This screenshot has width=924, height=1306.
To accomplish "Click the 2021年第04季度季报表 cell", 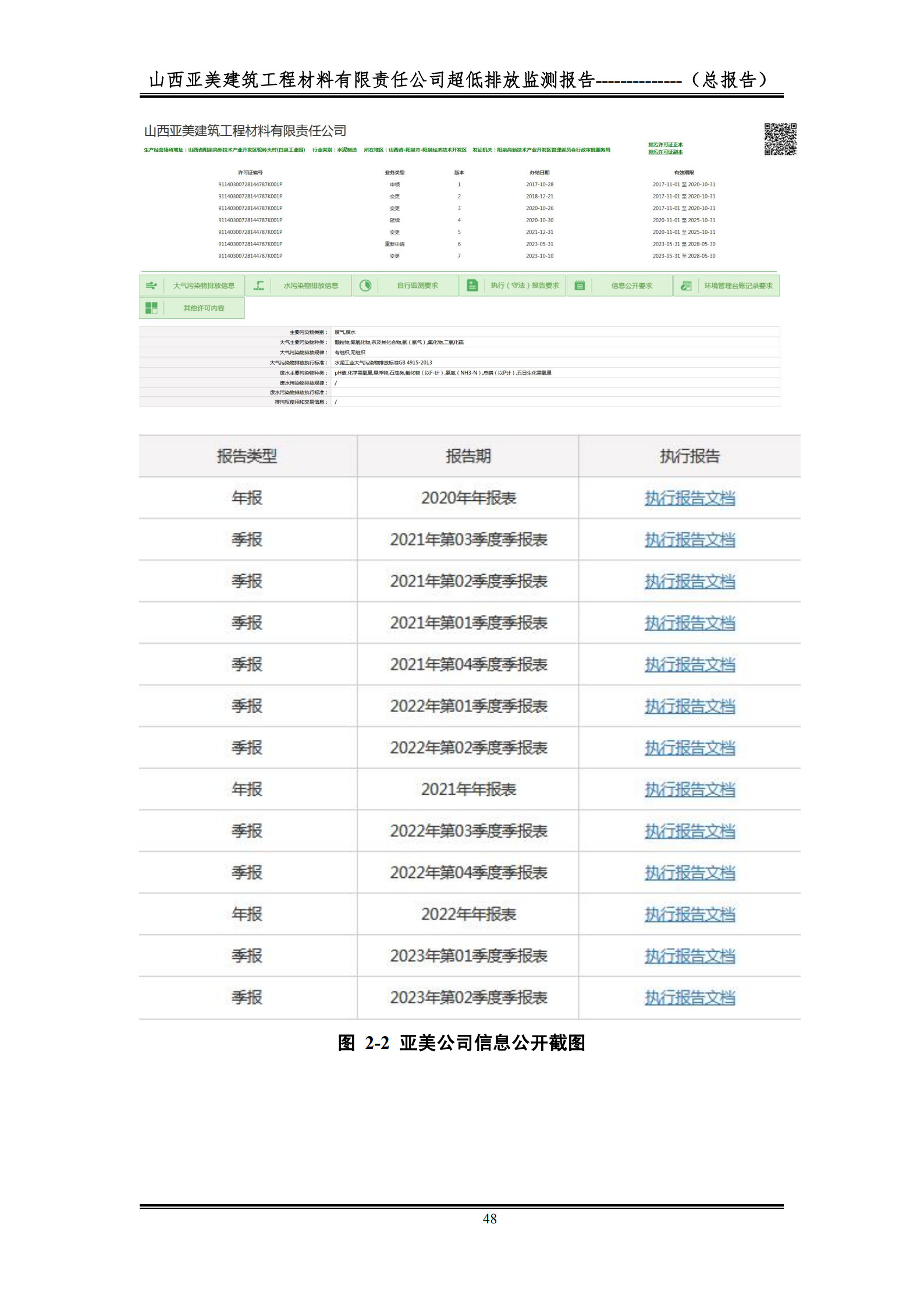I will pyautogui.click(x=468, y=665).
